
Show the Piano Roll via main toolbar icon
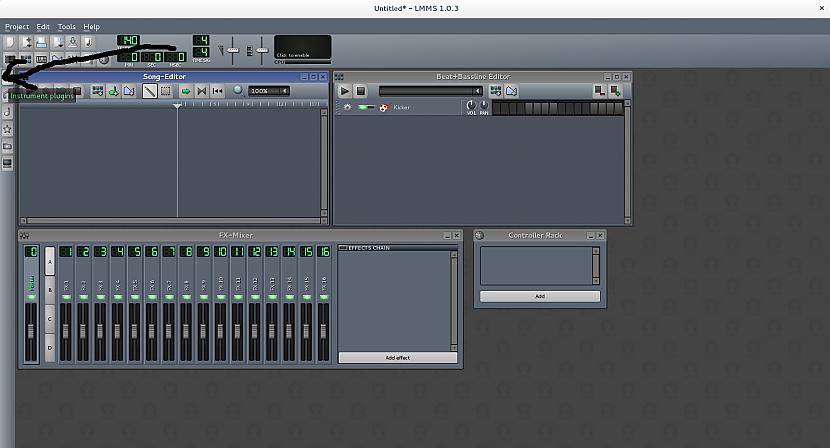41,59
